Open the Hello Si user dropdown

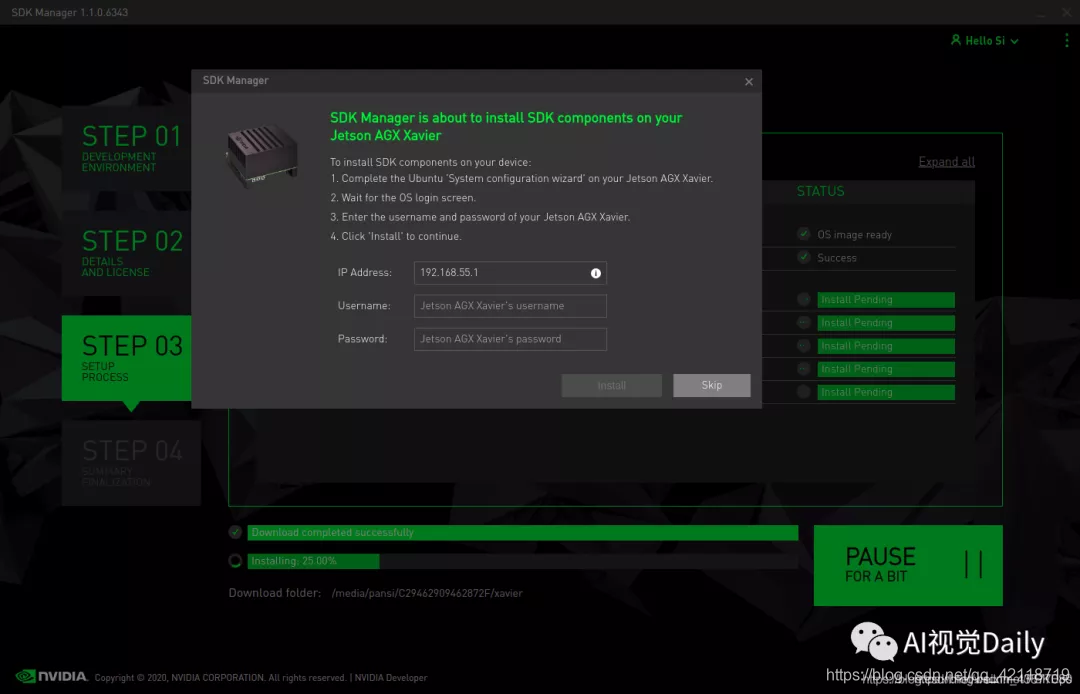(985, 41)
